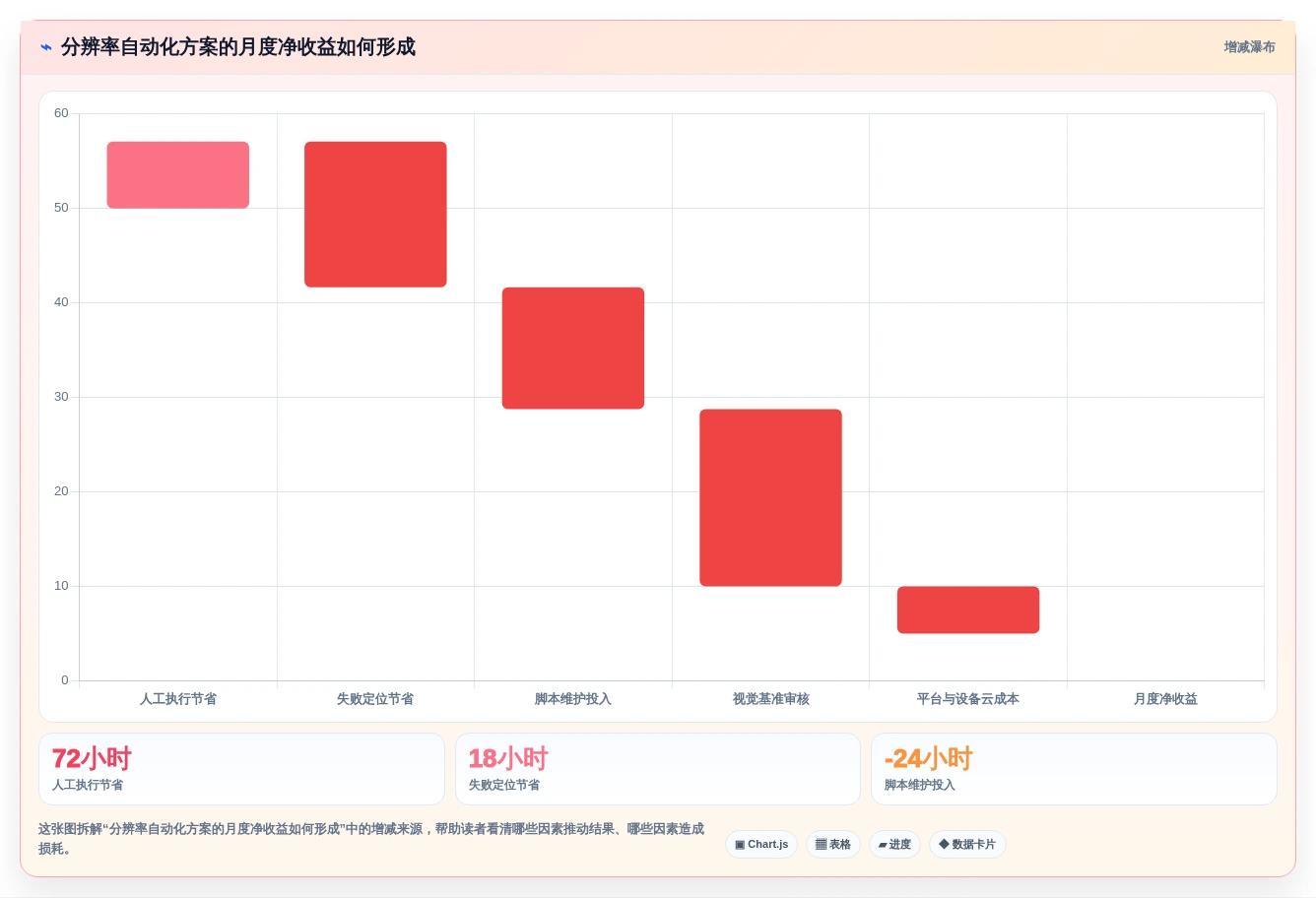Select the 进度 tag chip
The height and width of the screenshot is (898, 1316).
894,845
